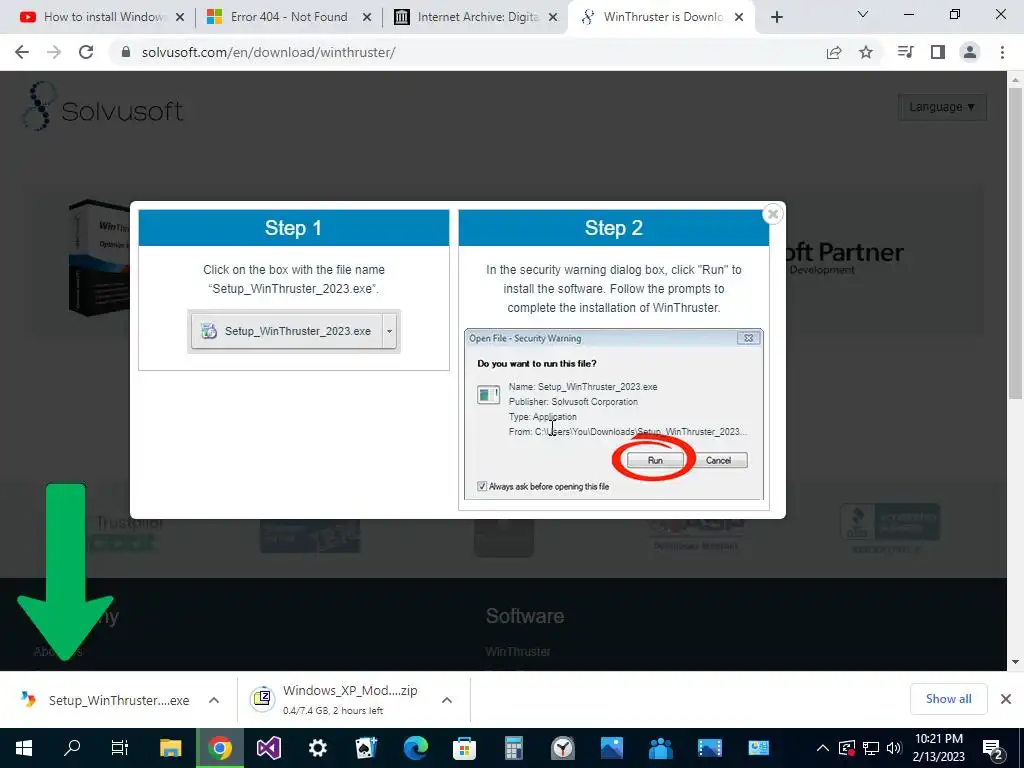
Task: Close the Internet Archive tab
Action: [553, 18]
